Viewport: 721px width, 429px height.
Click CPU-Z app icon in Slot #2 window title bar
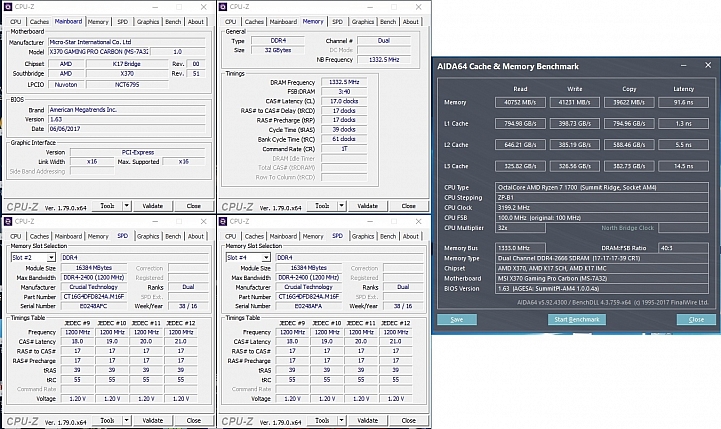pos(8,222)
